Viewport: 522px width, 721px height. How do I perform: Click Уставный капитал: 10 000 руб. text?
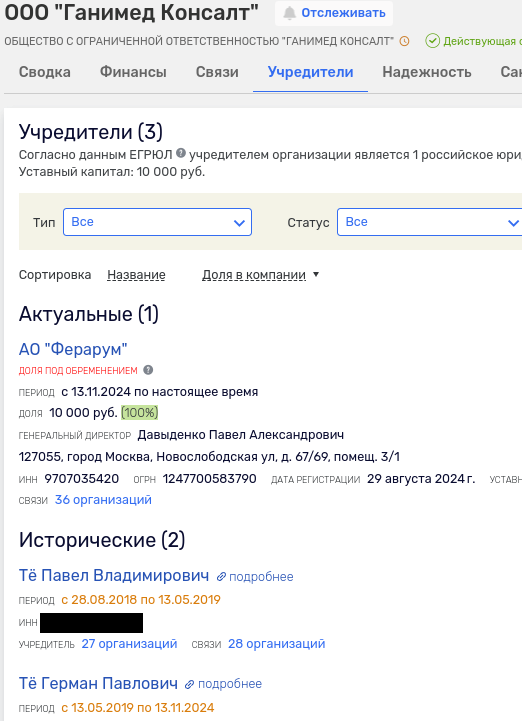pos(112,172)
